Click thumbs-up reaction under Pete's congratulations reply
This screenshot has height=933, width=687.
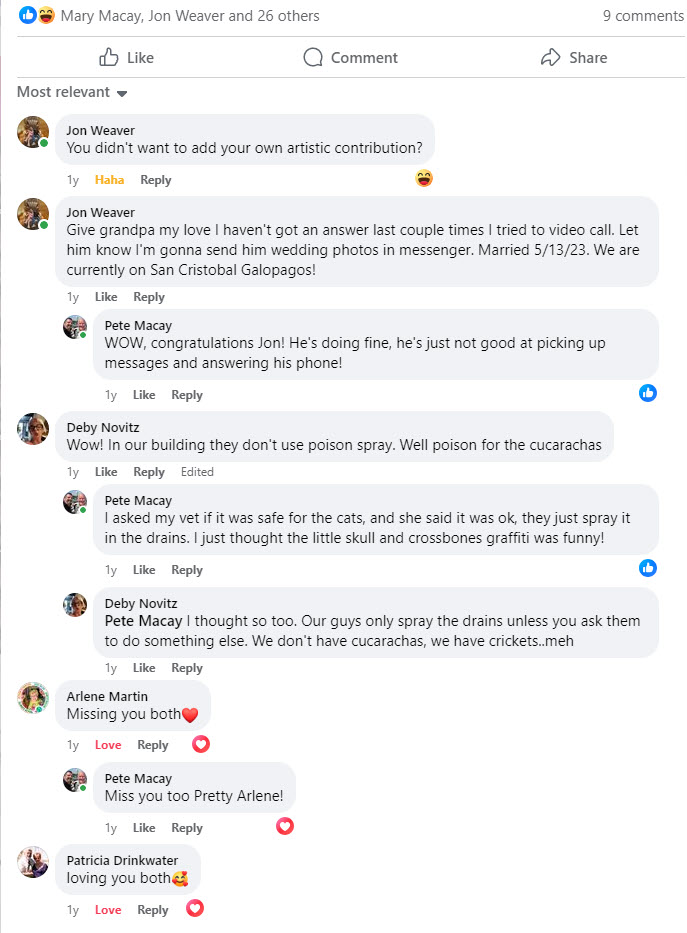648,393
